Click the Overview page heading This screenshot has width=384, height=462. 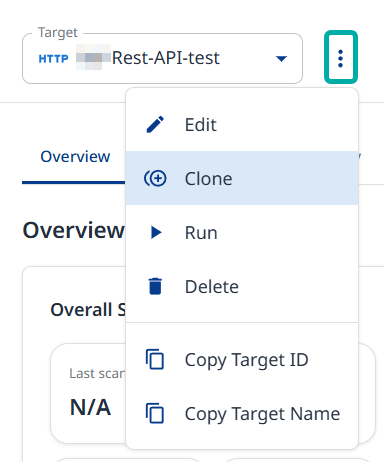point(73,230)
